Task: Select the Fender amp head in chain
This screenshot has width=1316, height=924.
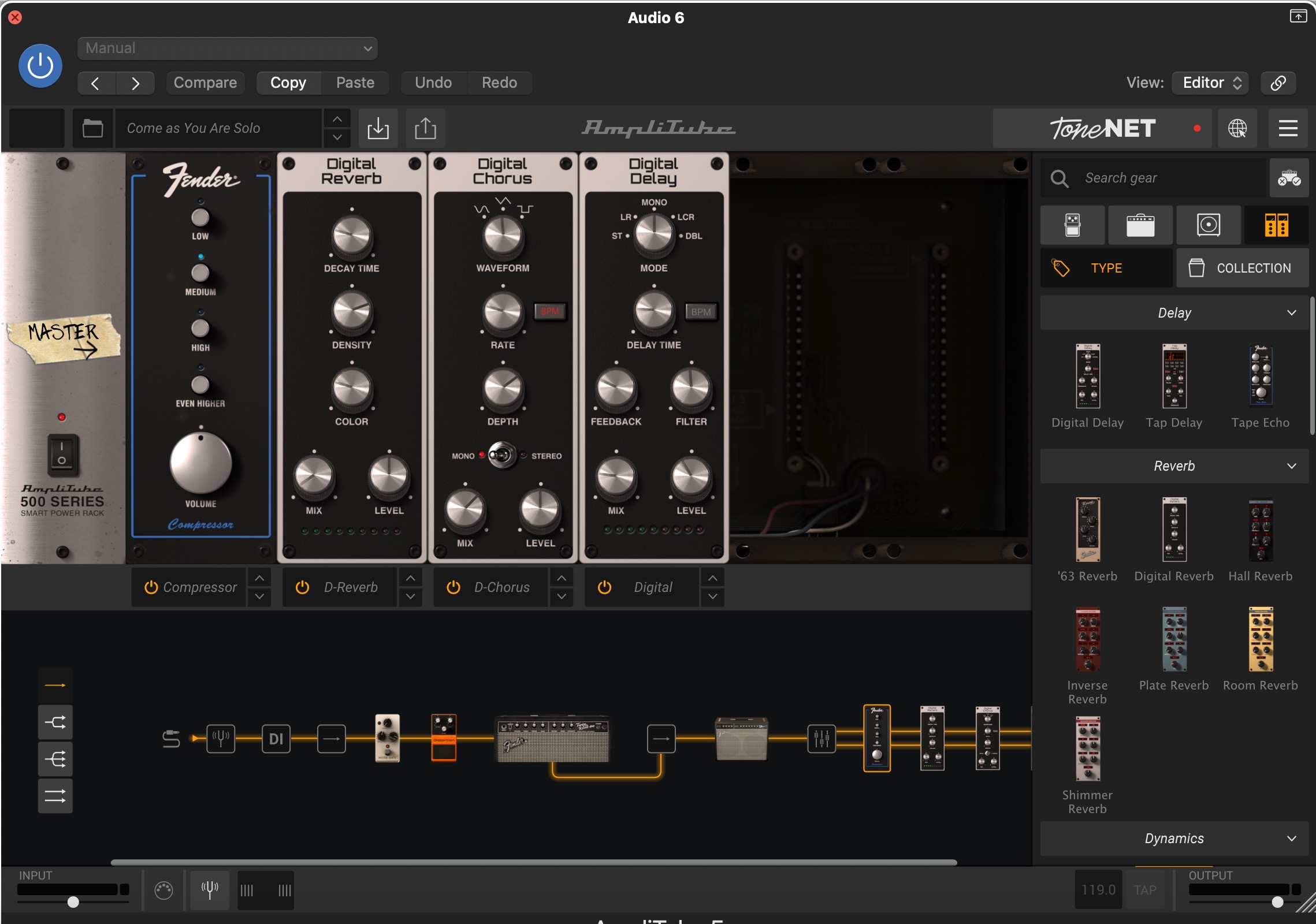Action: tap(553, 740)
